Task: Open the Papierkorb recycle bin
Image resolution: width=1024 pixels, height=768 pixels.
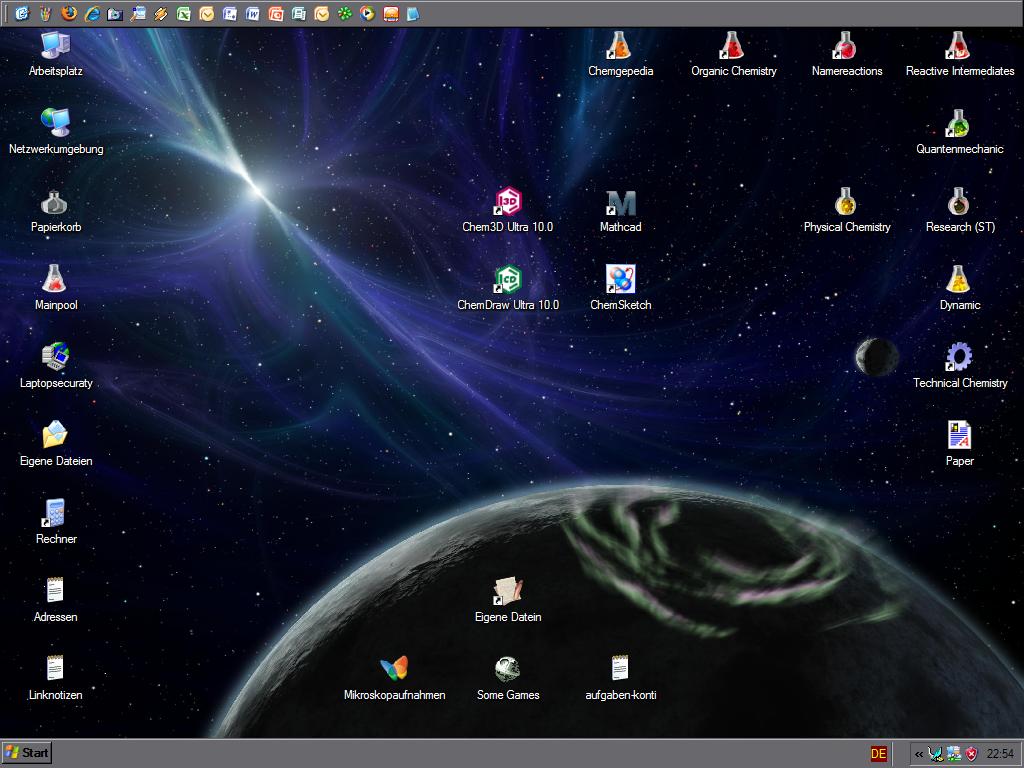Action: click(55, 203)
